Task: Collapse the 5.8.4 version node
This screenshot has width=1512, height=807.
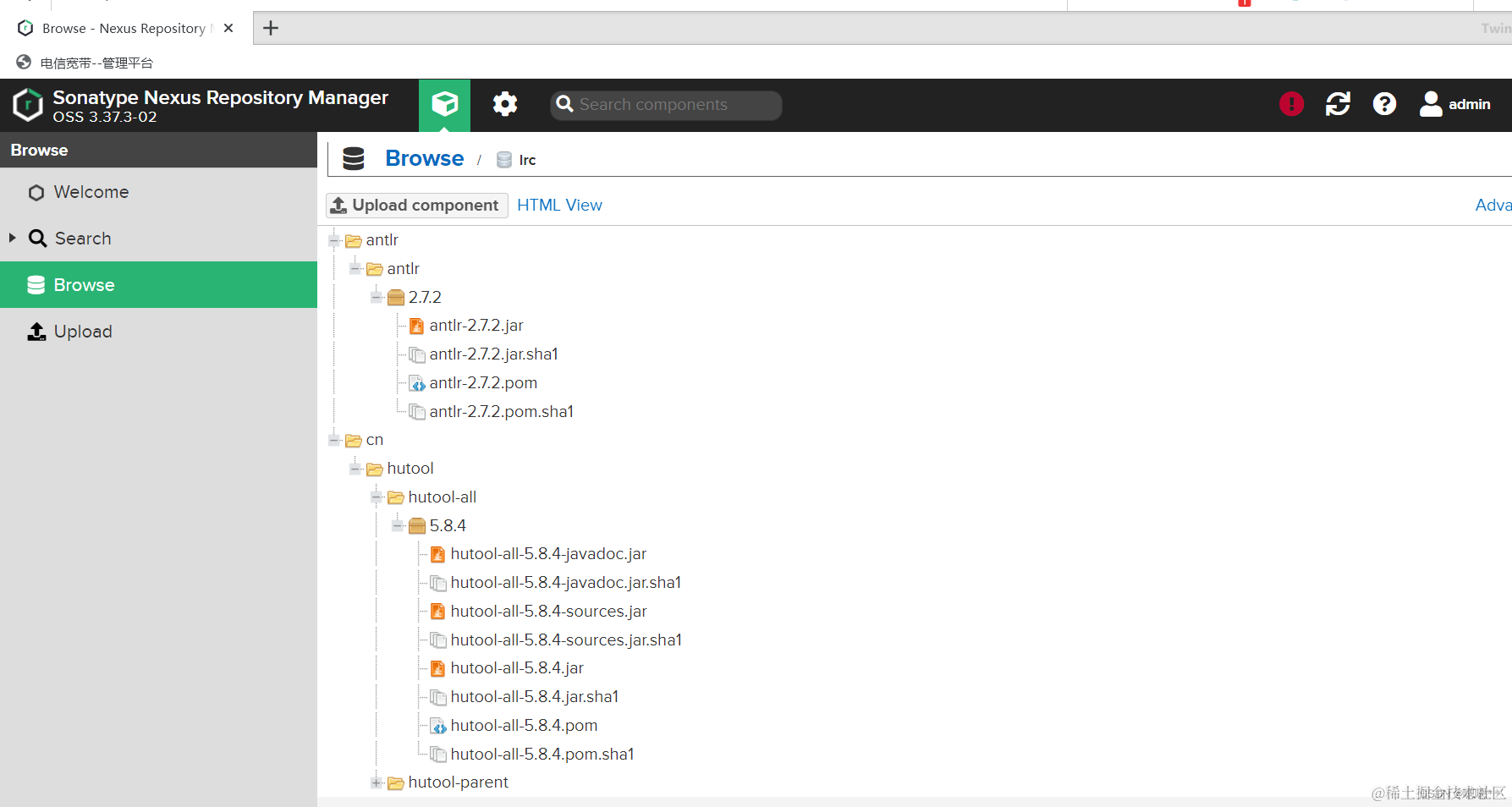Action: [398, 526]
